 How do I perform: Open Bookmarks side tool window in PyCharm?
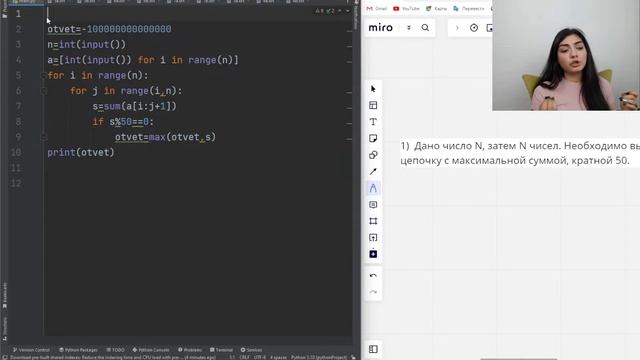4,296
